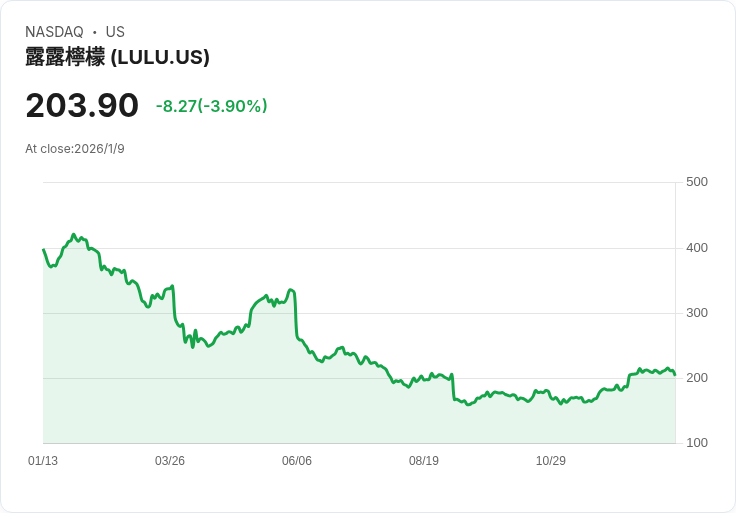The width and height of the screenshot is (736, 513).
Task: Select the 10/29 date on the x-axis
Action: pos(551,461)
